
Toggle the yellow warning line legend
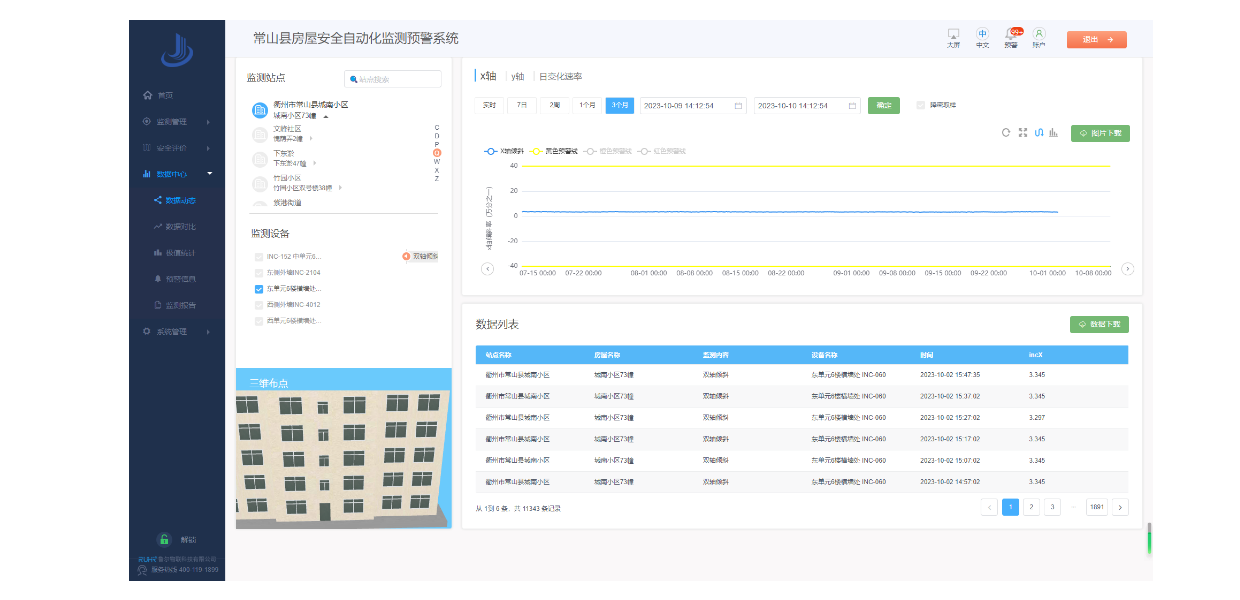(x=555, y=151)
